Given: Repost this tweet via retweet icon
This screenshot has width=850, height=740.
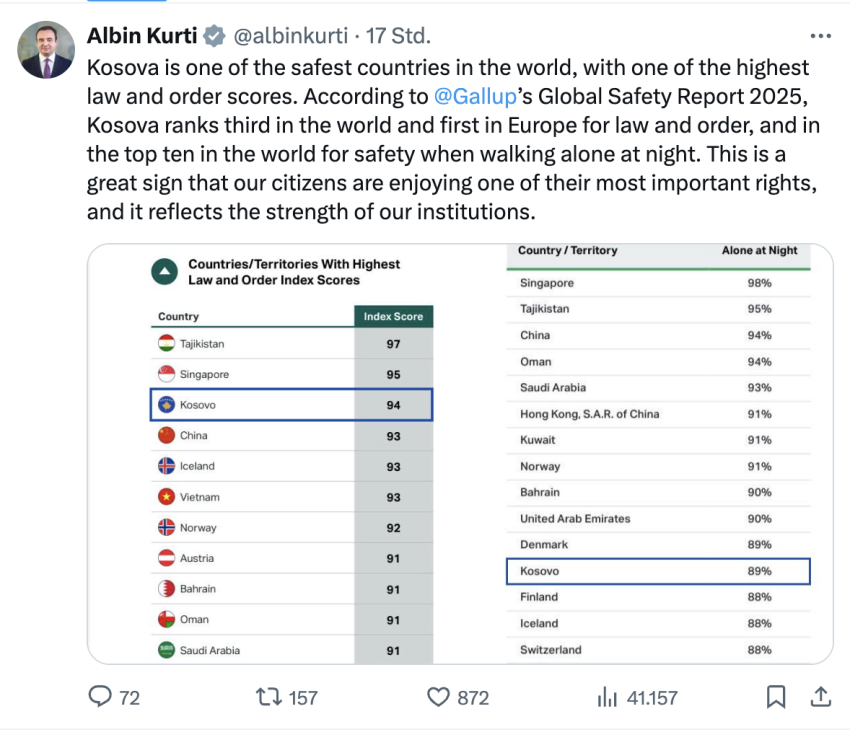Looking at the screenshot, I should coord(268,697).
